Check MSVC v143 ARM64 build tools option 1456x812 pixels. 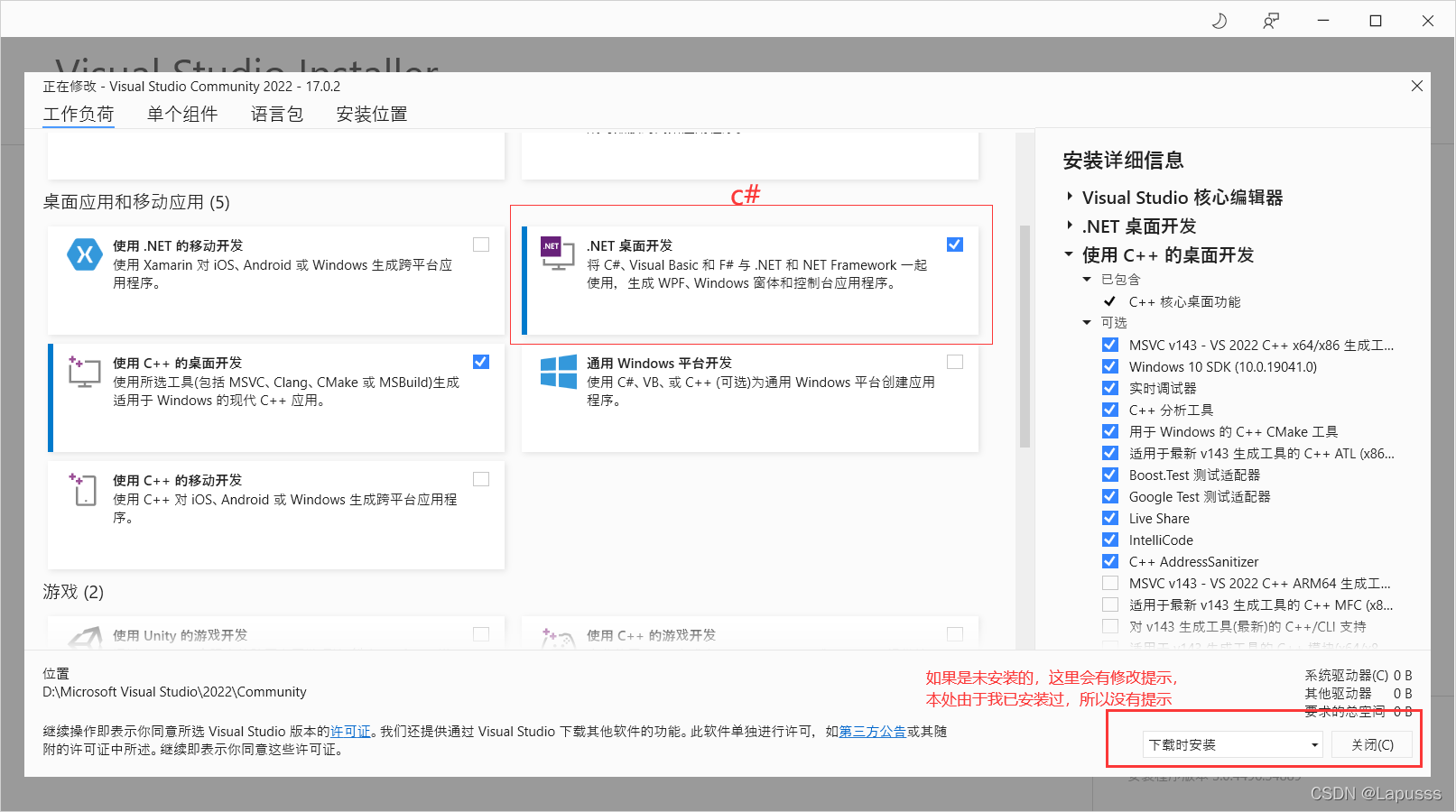coord(1110,583)
